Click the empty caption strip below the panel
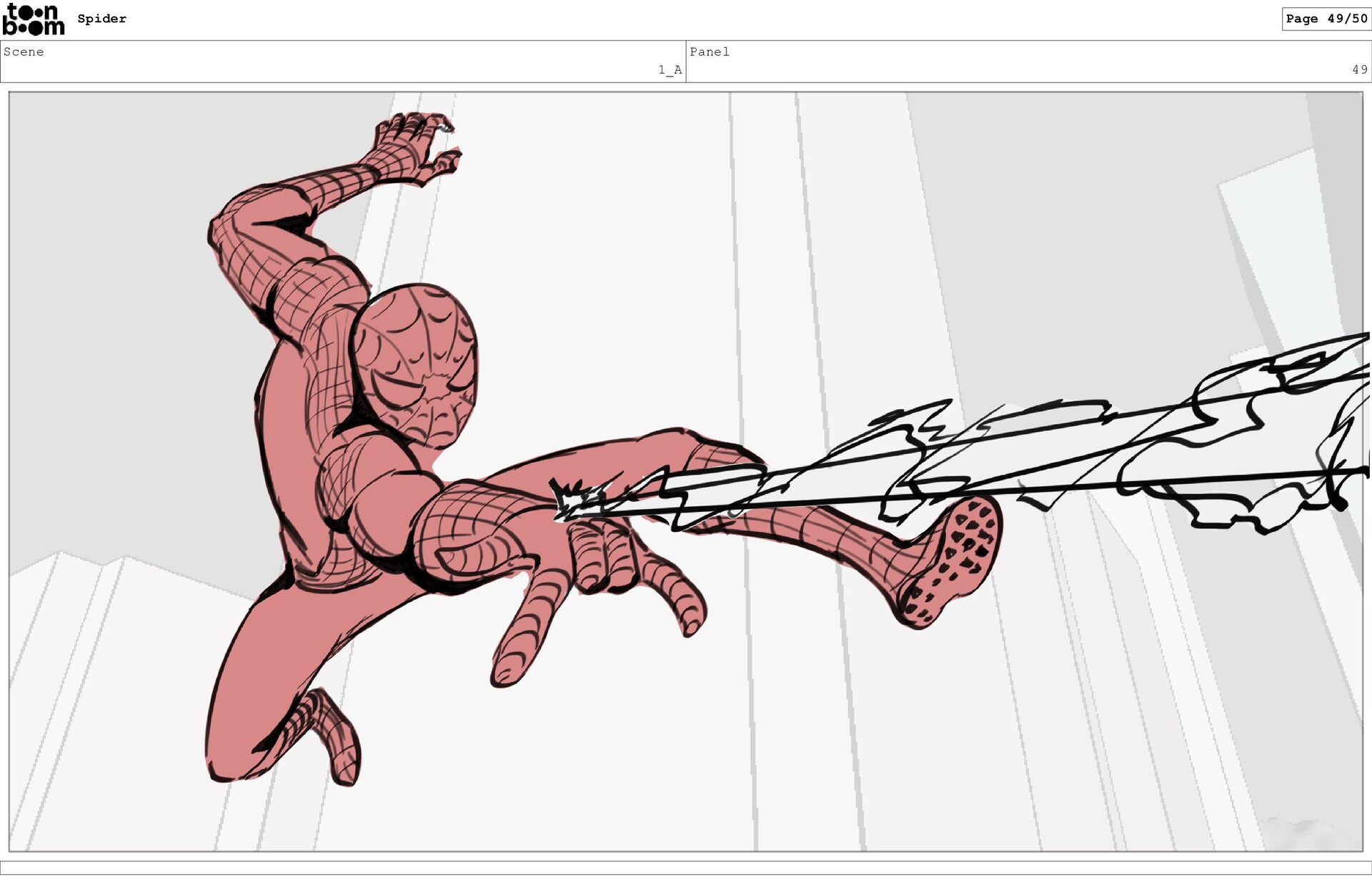Image resolution: width=1372 pixels, height=888 pixels. tap(686, 867)
